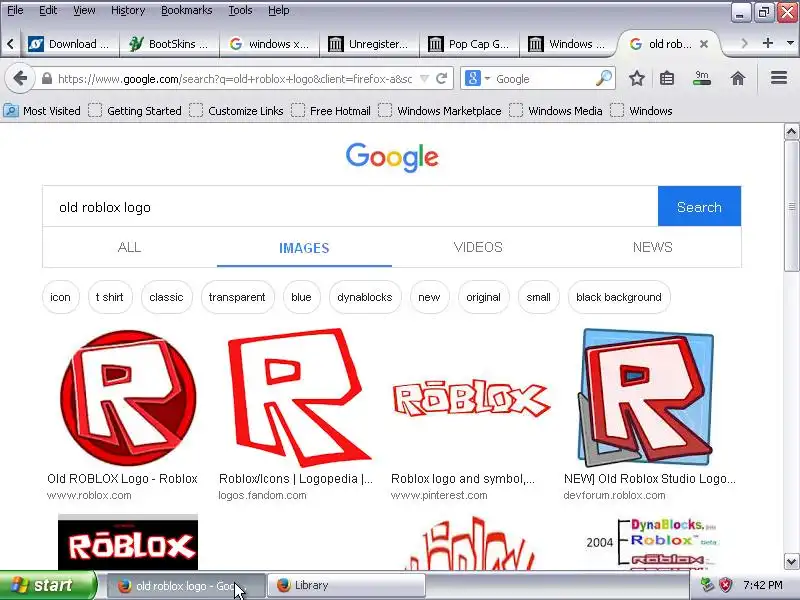Click the Most Visited bookmark icon
This screenshot has height=600, width=800.
point(11,111)
